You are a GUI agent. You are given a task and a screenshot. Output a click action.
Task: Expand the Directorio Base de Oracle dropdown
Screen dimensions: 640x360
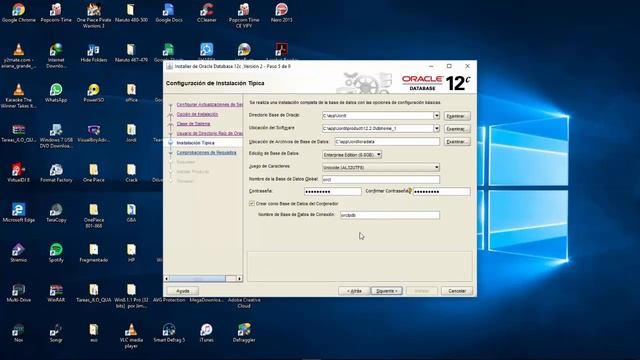tap(436, 116)
